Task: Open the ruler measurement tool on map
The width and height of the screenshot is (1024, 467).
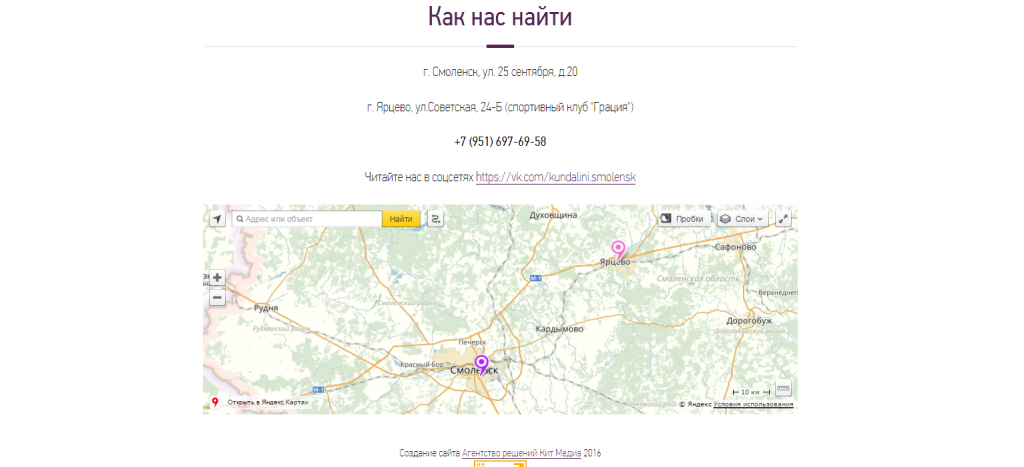Action: tap(784, 389)
